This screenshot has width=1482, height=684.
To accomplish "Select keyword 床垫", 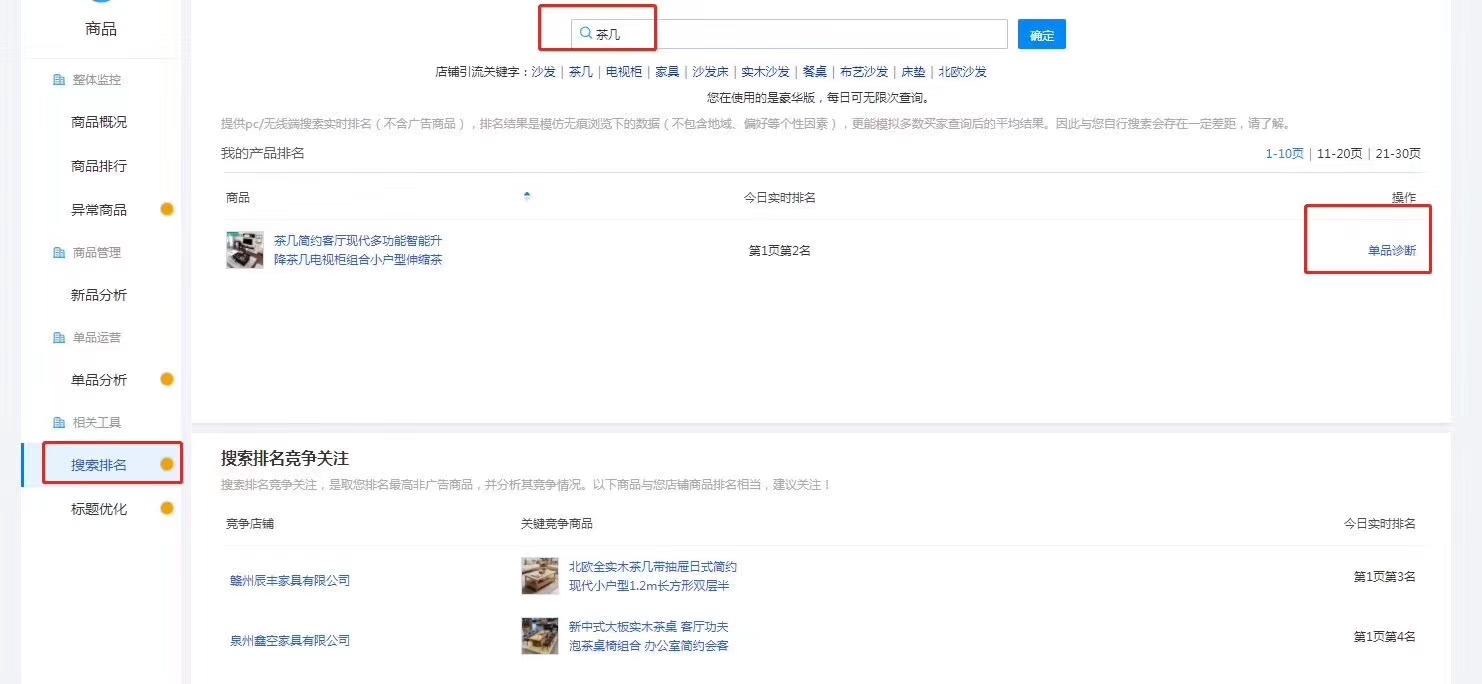I will click(x=913, y=72).
